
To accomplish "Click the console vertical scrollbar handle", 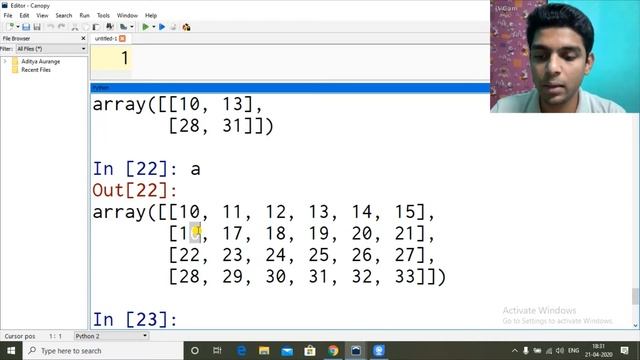I will 635,296.
